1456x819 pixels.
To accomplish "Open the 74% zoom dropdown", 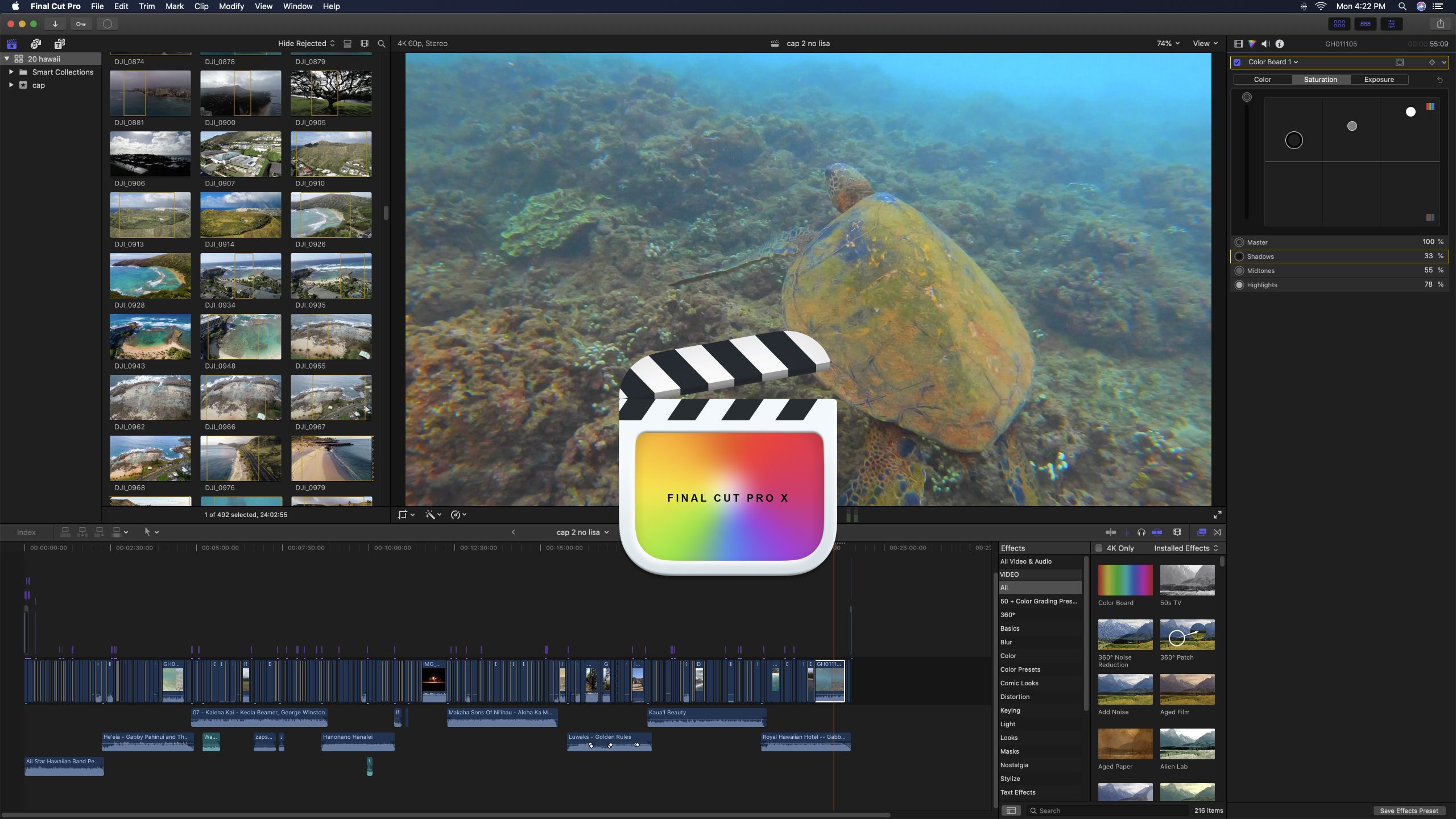I will pyautogui.click(x=1168, y=44).
